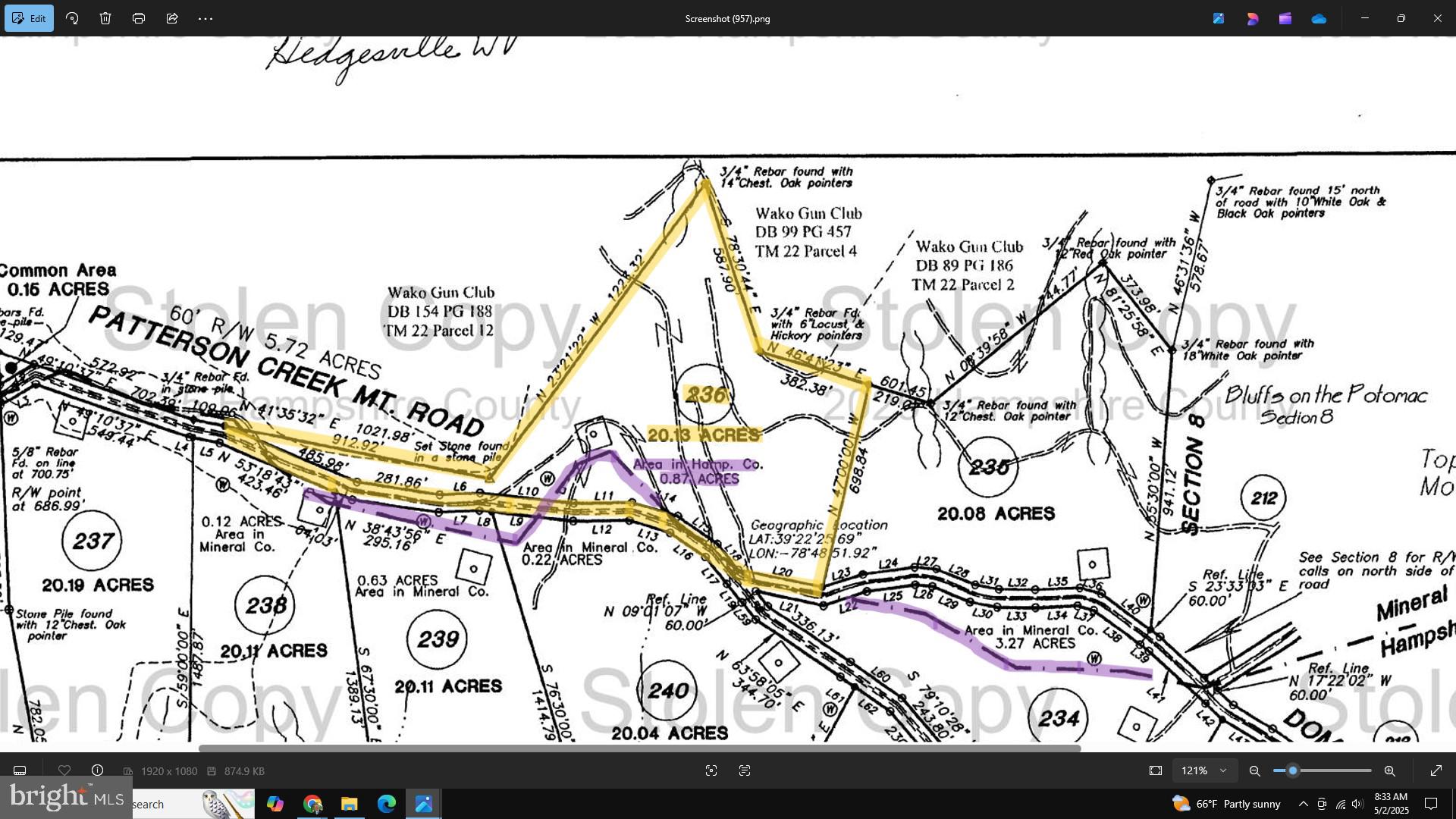Launch Clipchamp from title bar icon

point(1285,18)
